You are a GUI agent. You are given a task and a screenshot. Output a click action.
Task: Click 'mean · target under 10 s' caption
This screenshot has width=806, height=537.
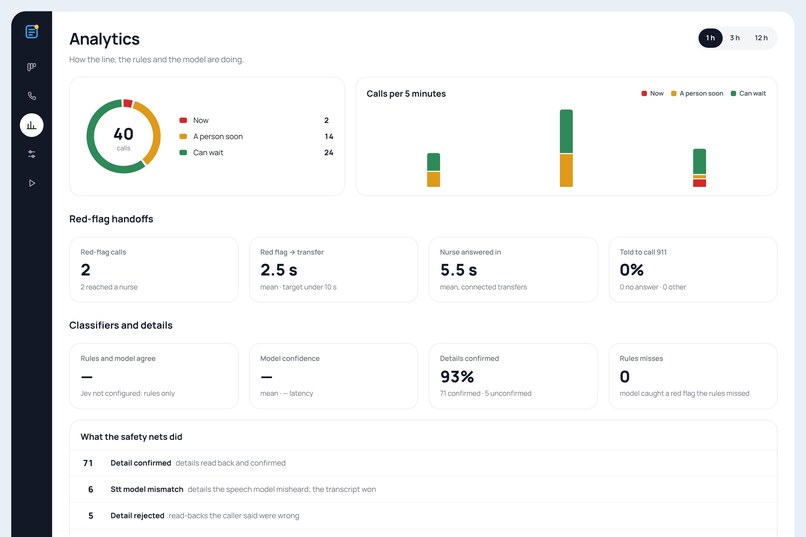pos(298,287)
